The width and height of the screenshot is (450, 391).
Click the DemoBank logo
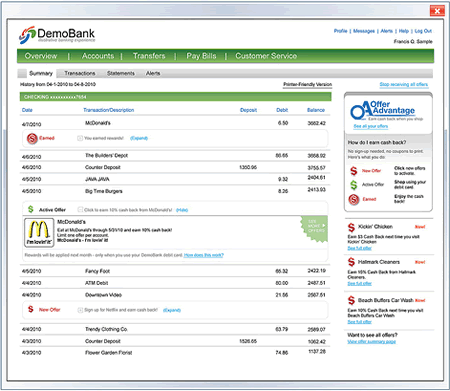point(57,35)
